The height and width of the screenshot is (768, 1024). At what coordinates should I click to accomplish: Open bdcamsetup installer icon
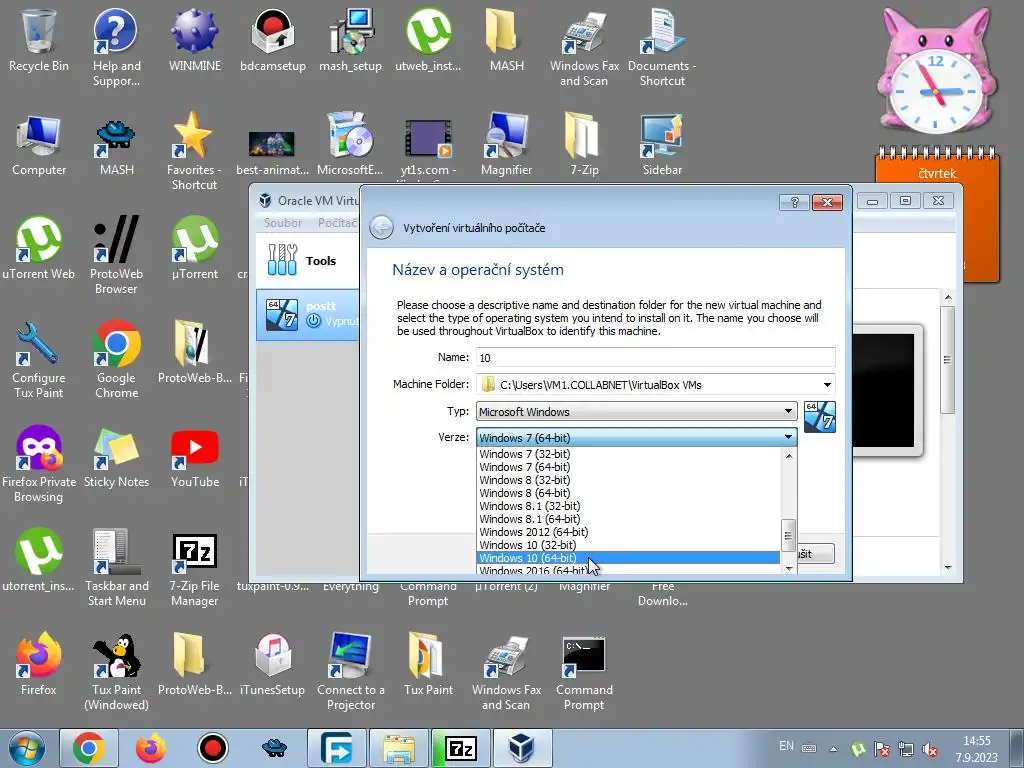273,40
